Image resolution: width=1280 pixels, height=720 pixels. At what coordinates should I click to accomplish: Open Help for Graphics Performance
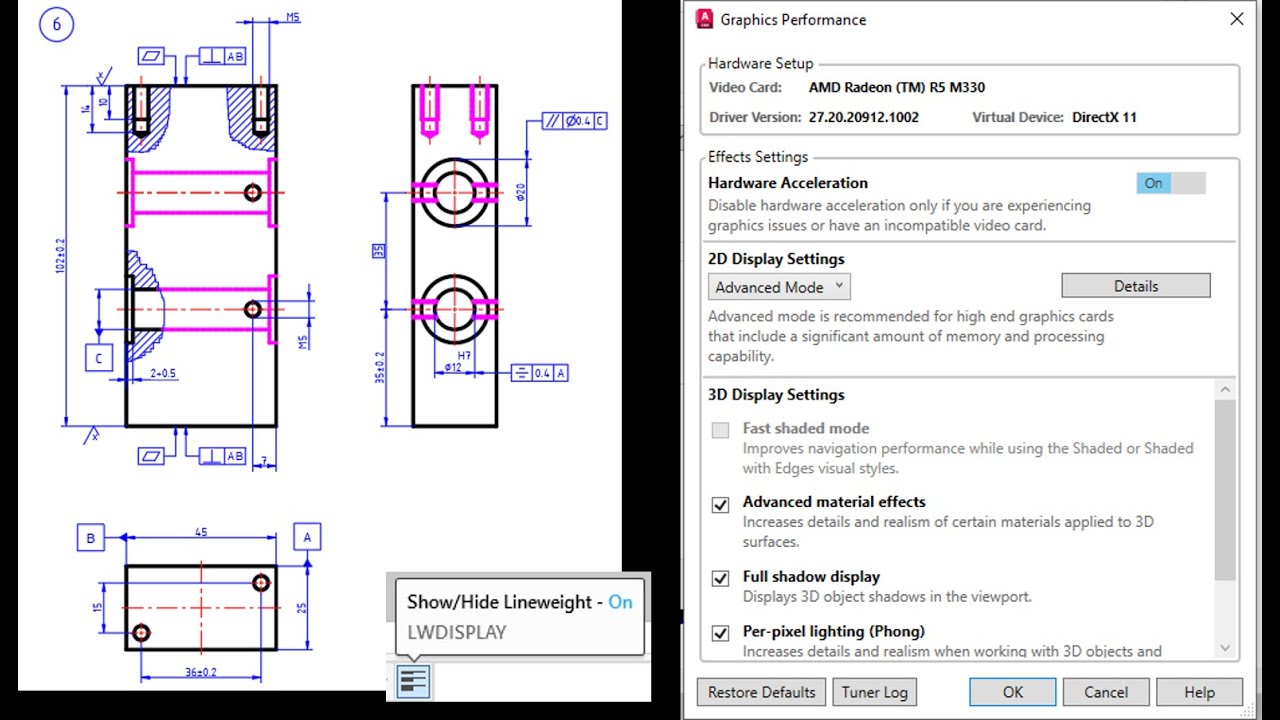[1199, 692]
